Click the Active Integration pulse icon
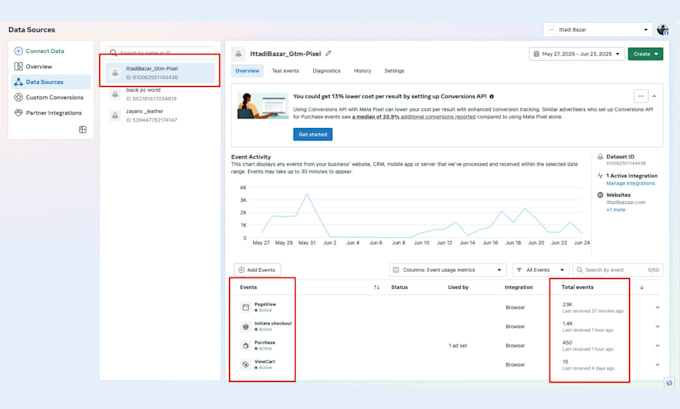The width and height of the screenshot is (680, 409). (x=600, y=176)
